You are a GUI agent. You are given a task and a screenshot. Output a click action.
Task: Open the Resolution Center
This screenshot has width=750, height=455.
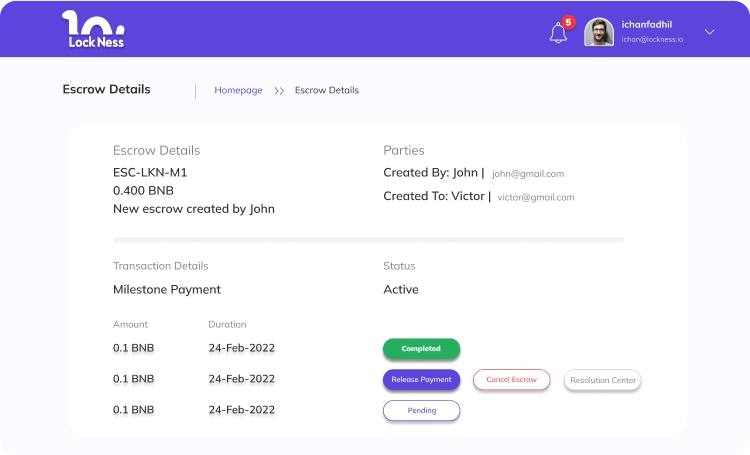pyautogui.click(x=602, y=380)
